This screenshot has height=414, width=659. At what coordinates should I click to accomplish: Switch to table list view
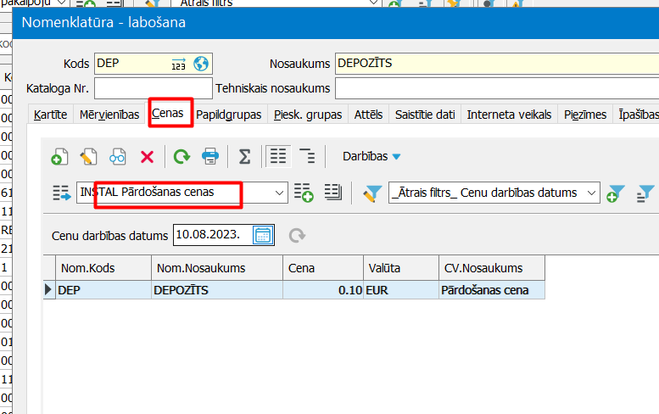tap(278, 156)
